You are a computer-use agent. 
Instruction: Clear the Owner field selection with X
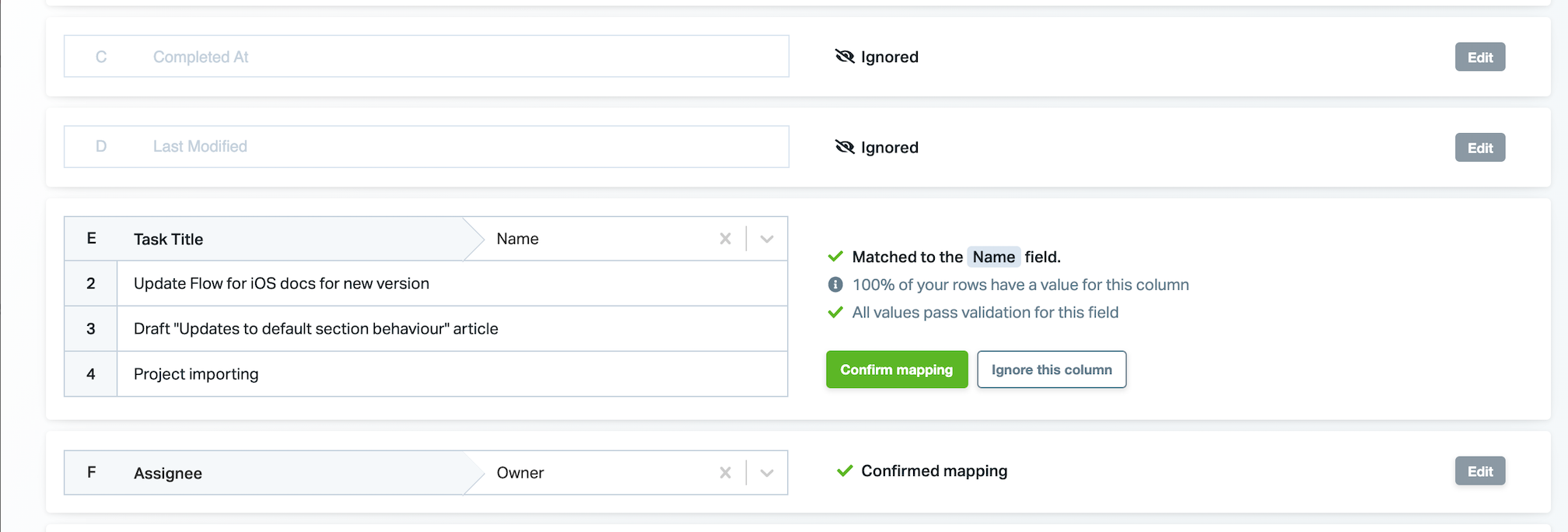click(x=725, y=473)
